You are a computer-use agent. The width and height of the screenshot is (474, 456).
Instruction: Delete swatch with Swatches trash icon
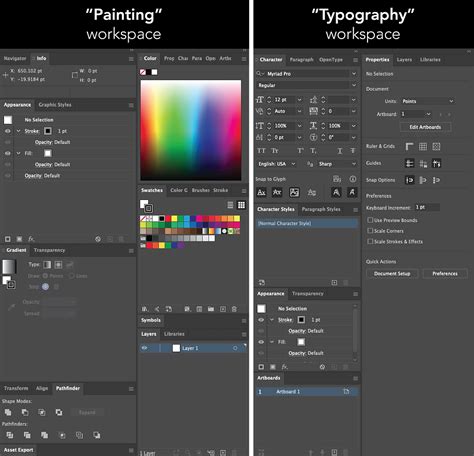(x=234, y=309)
